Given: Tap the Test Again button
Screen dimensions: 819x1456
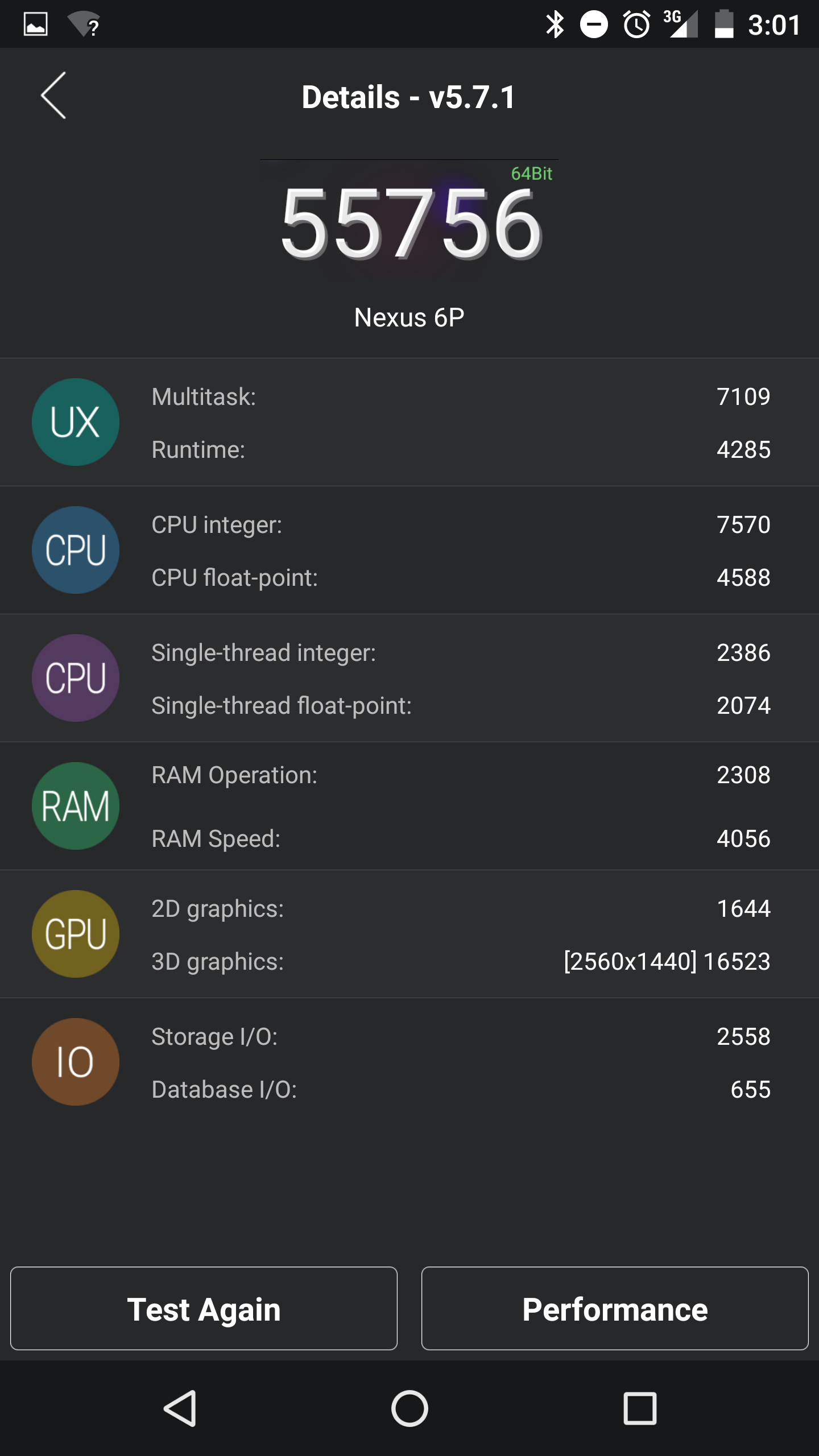Looking at the screenshot, I should tap(204, 1308).
